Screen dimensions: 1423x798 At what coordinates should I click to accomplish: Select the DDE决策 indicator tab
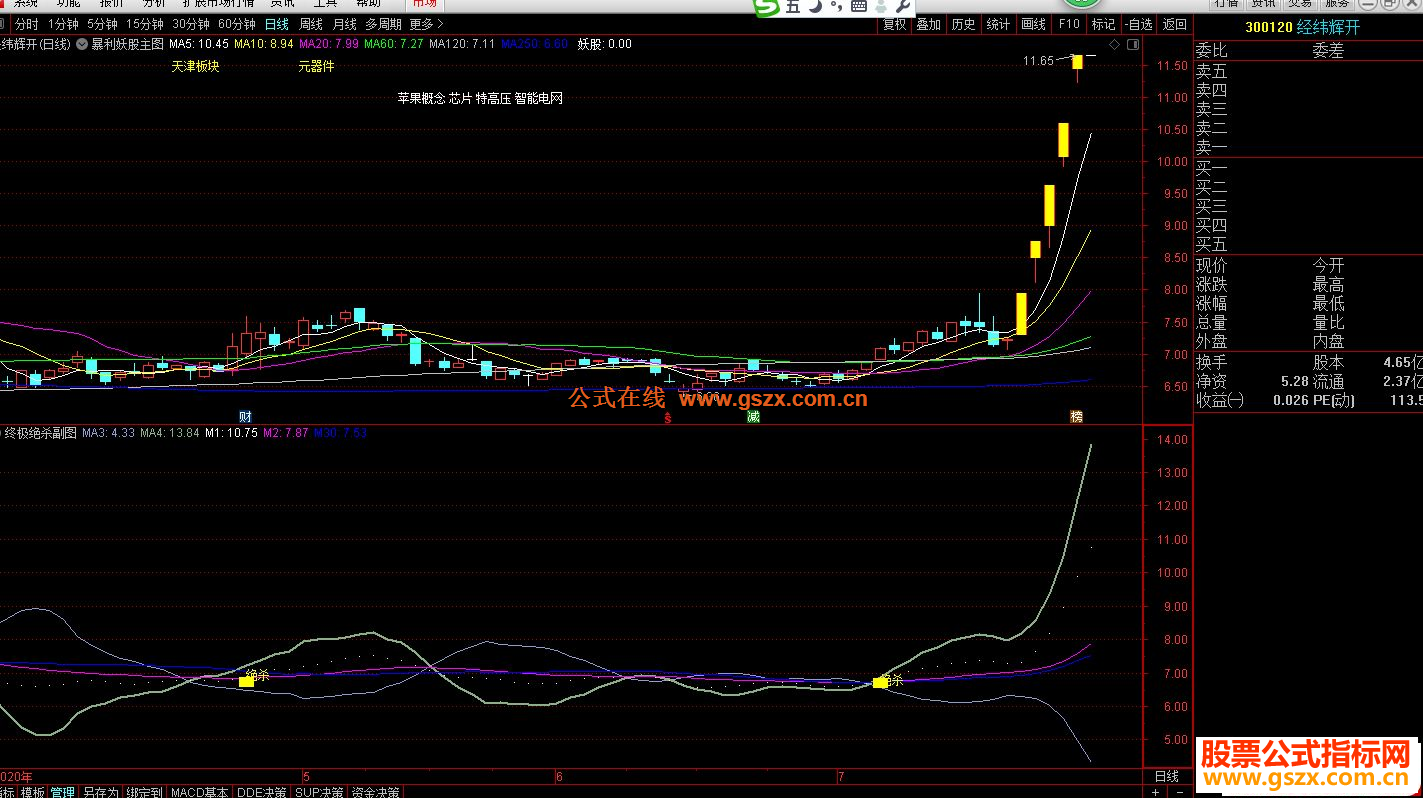coord(262,792)
